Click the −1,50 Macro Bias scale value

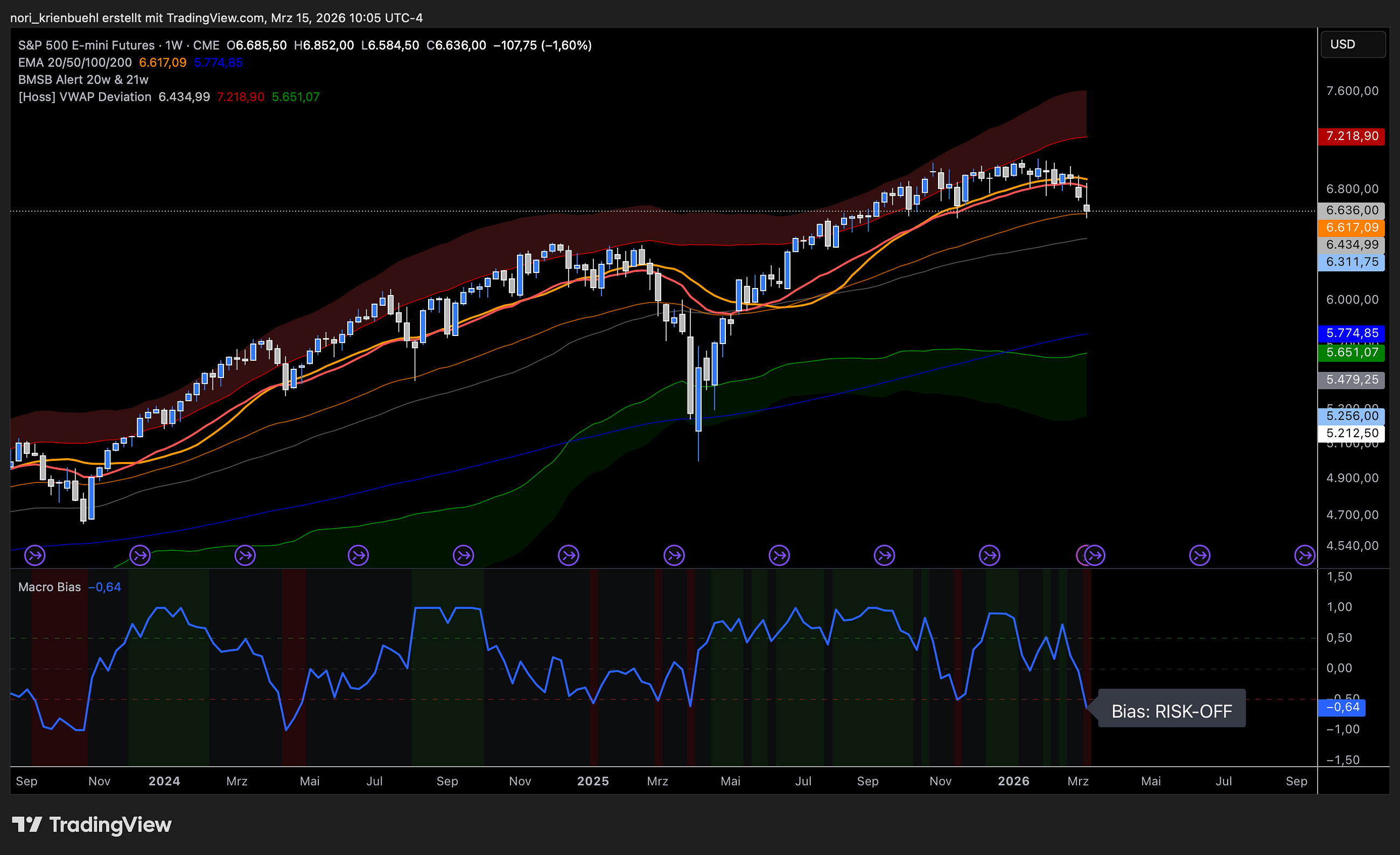pos(1342,760)
